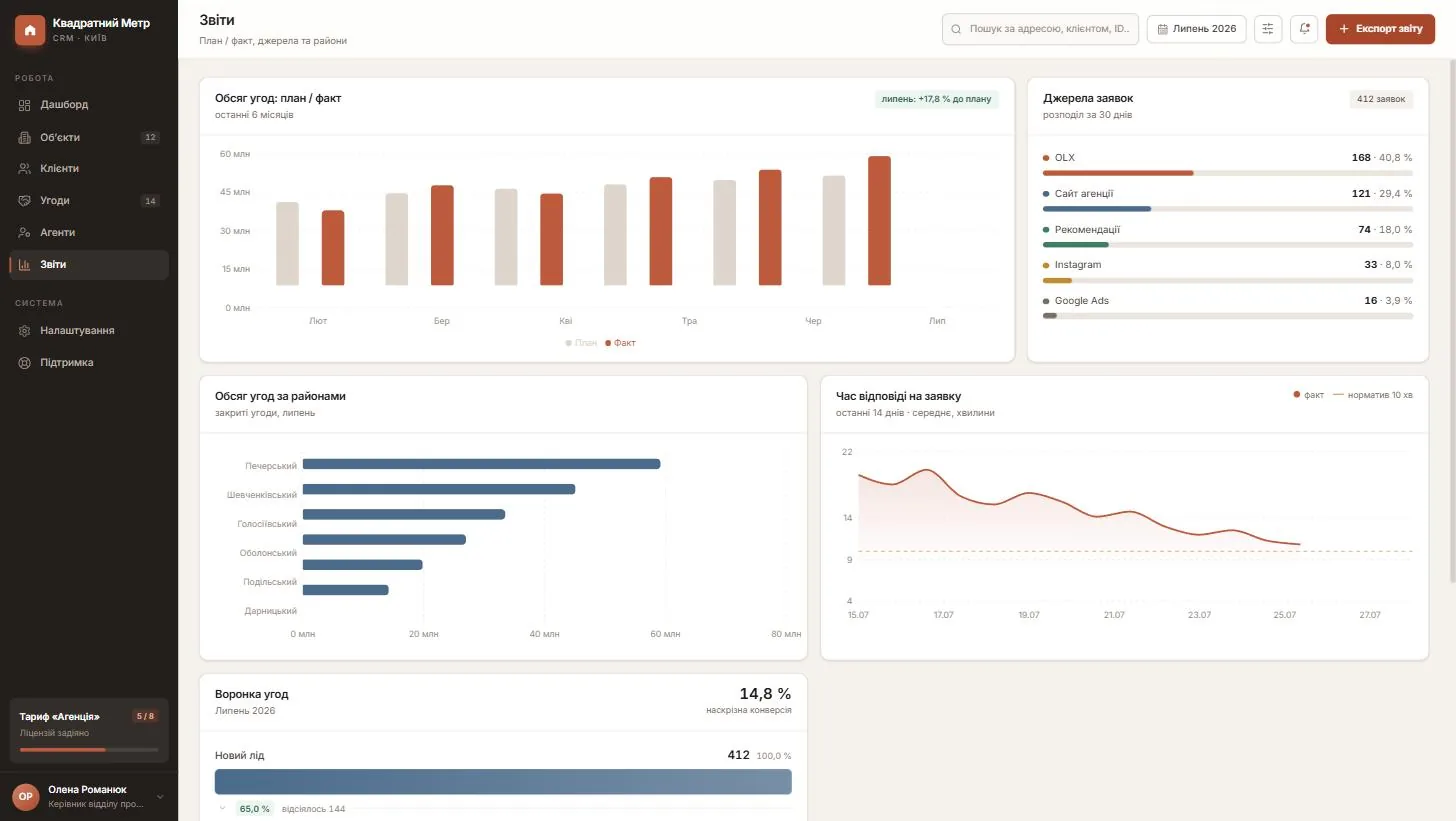
Task: Click the Сайт агенції progress bar
Action: [1228, 209]
